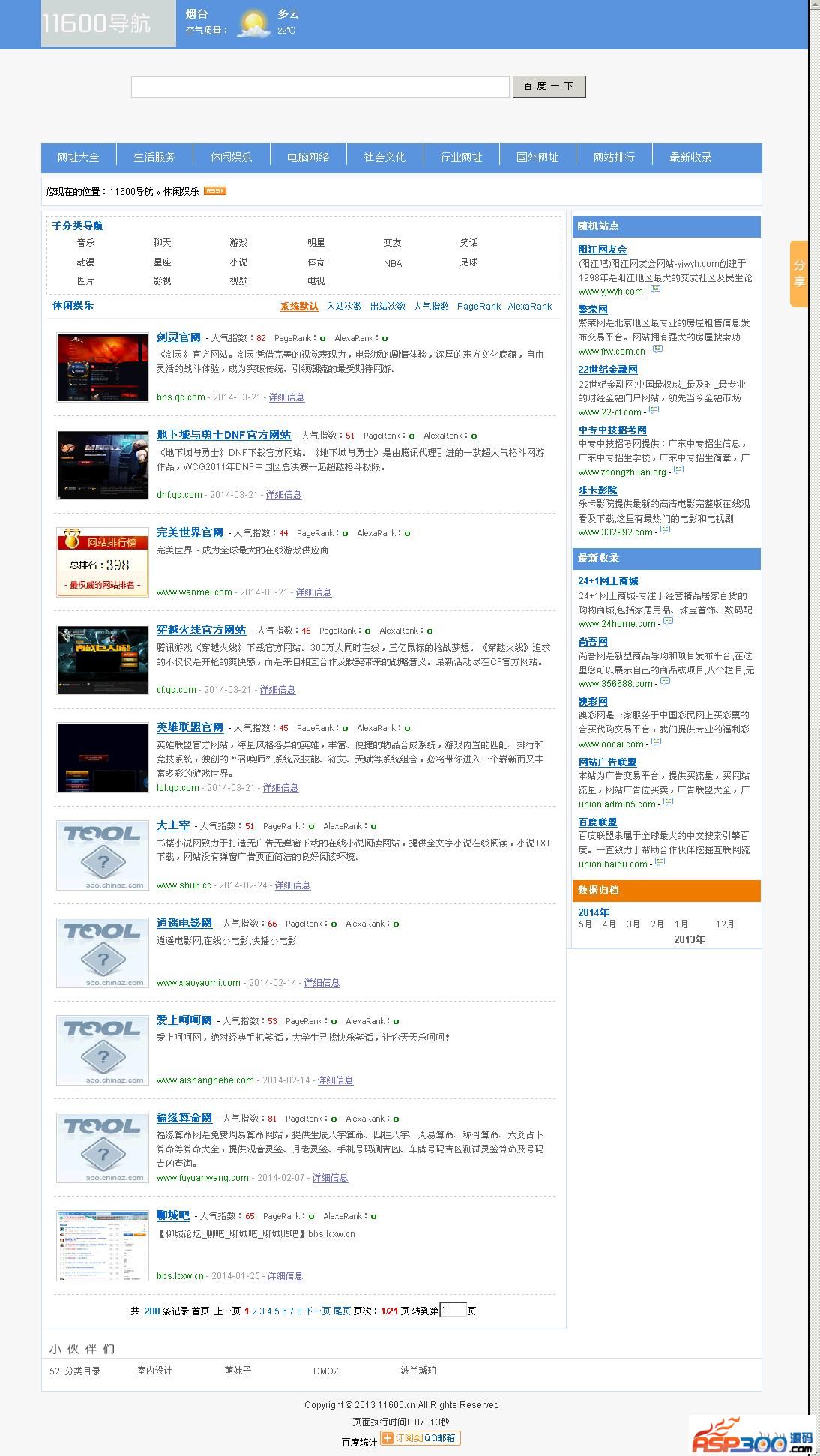Click the 百度一下 search button

(x=549, y=87)
